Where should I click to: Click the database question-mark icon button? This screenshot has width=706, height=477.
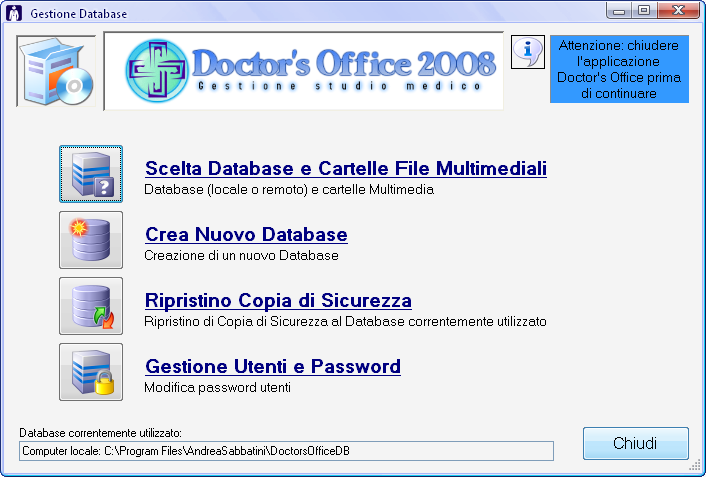pos(91,174)
